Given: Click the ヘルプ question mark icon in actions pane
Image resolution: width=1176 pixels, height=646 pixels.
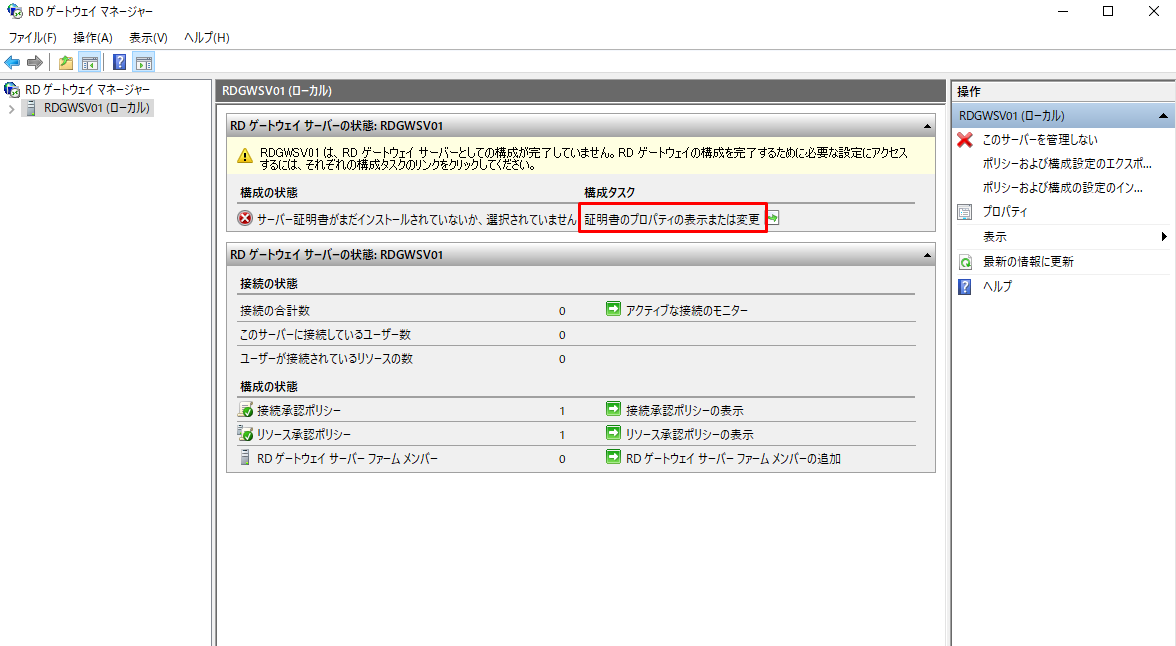Looking at the screenshot, I should point(965,287).
